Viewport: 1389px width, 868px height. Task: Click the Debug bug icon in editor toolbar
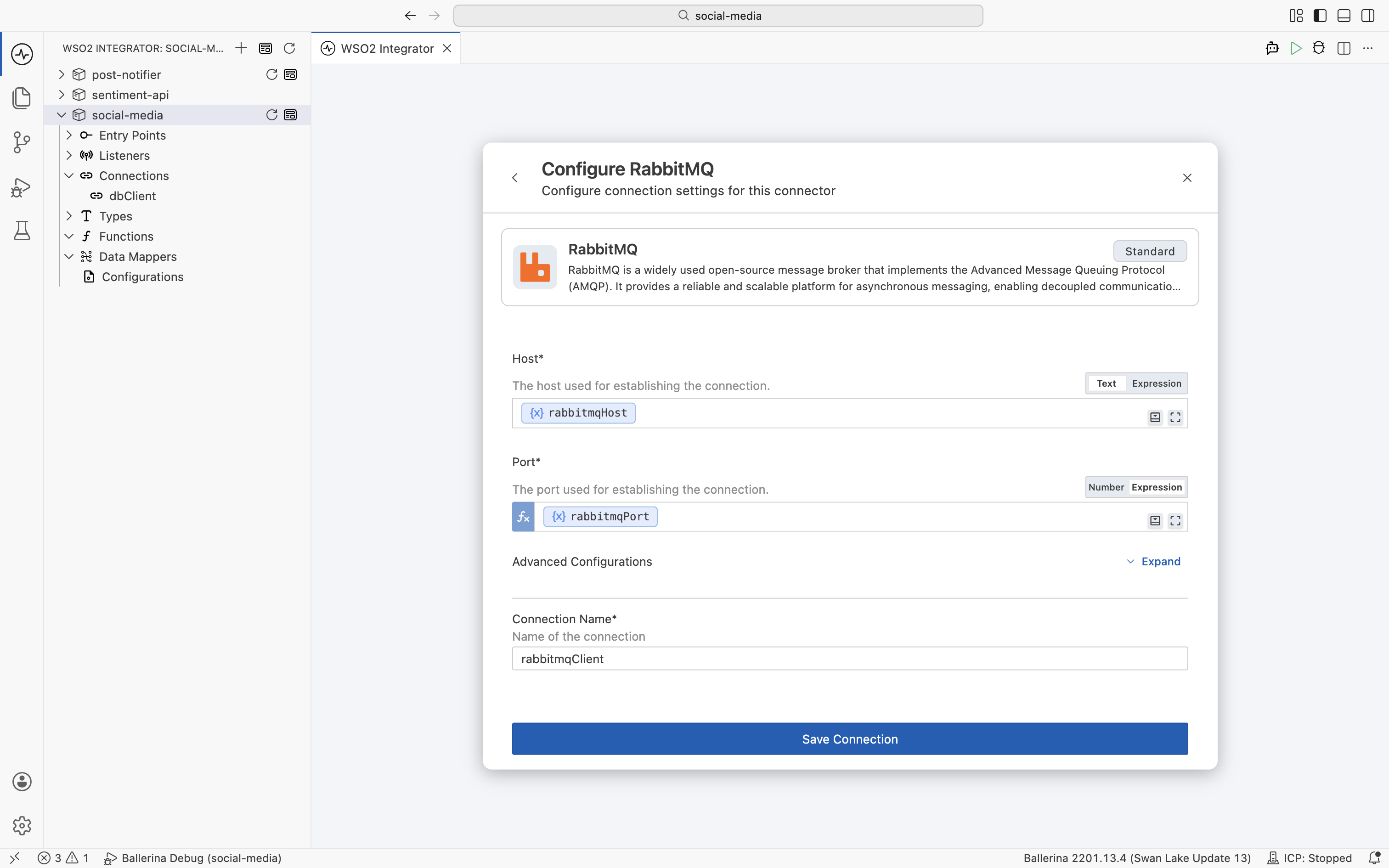1319,48
